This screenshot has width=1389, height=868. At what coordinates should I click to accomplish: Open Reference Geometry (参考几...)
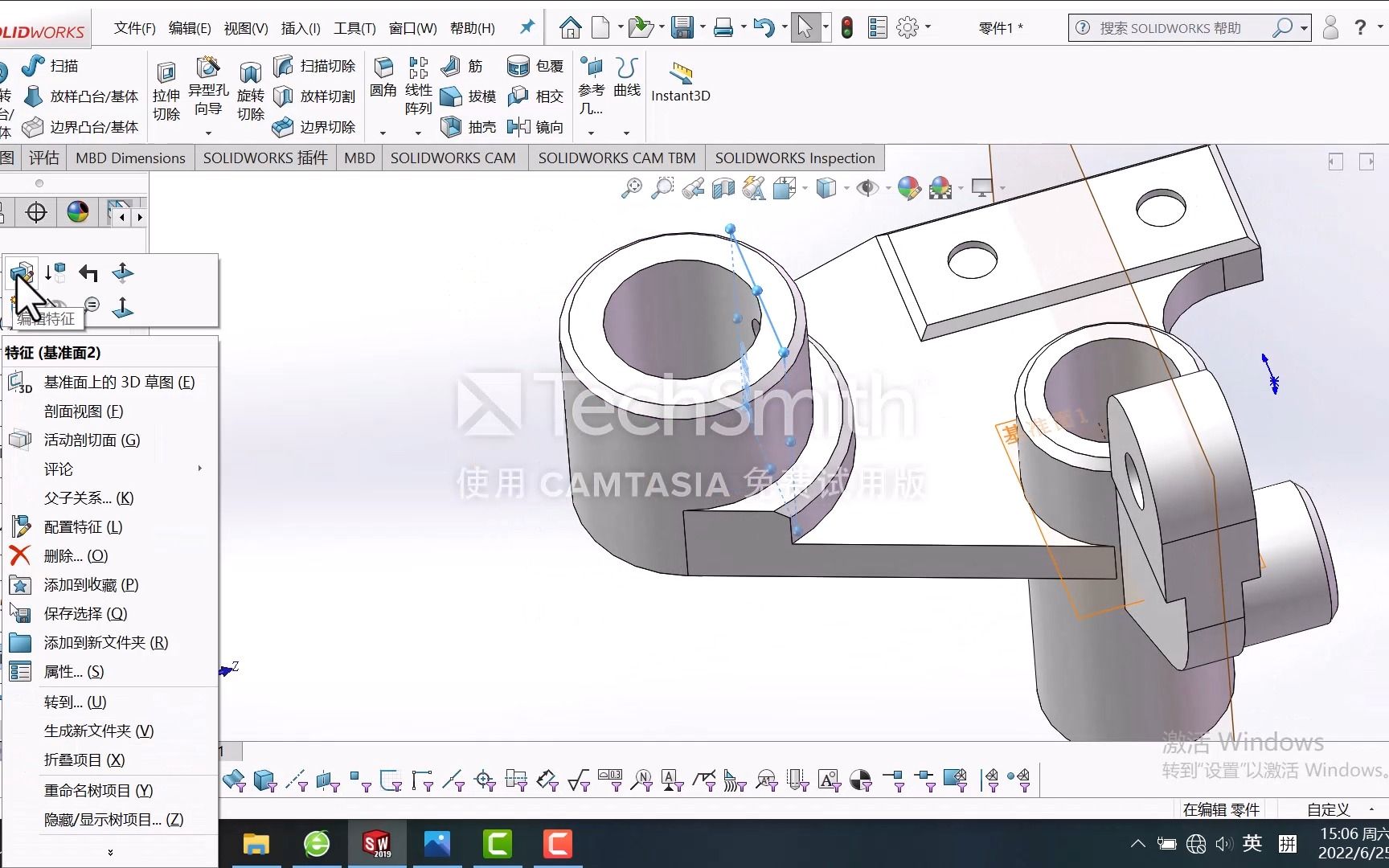[x=592, y=87]
